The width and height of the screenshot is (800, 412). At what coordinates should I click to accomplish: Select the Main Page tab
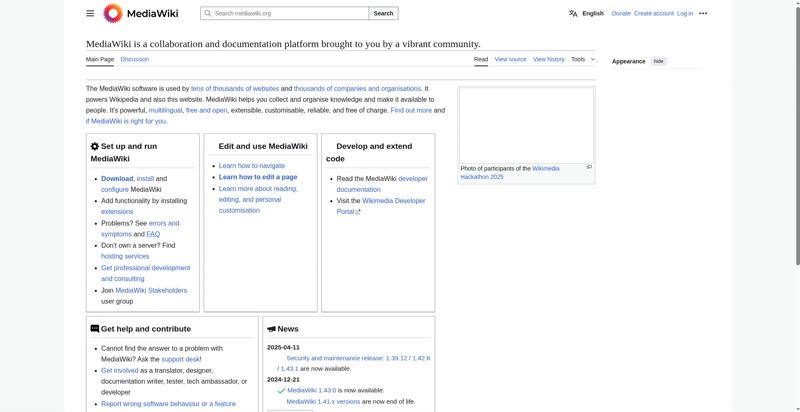click(x=100, y=60)
